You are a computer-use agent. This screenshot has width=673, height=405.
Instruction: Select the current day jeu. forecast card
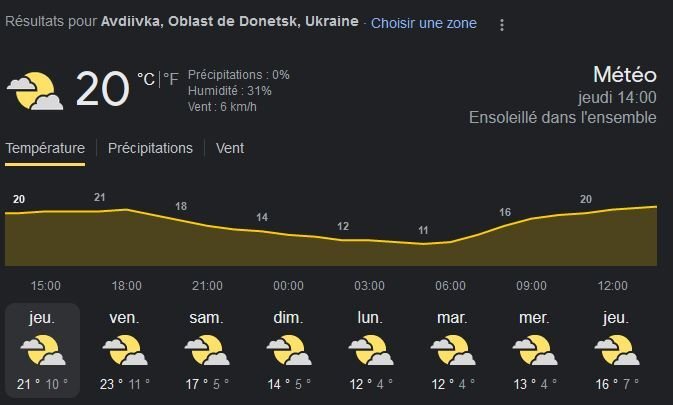pyautogui.click(x=43, y=350)
